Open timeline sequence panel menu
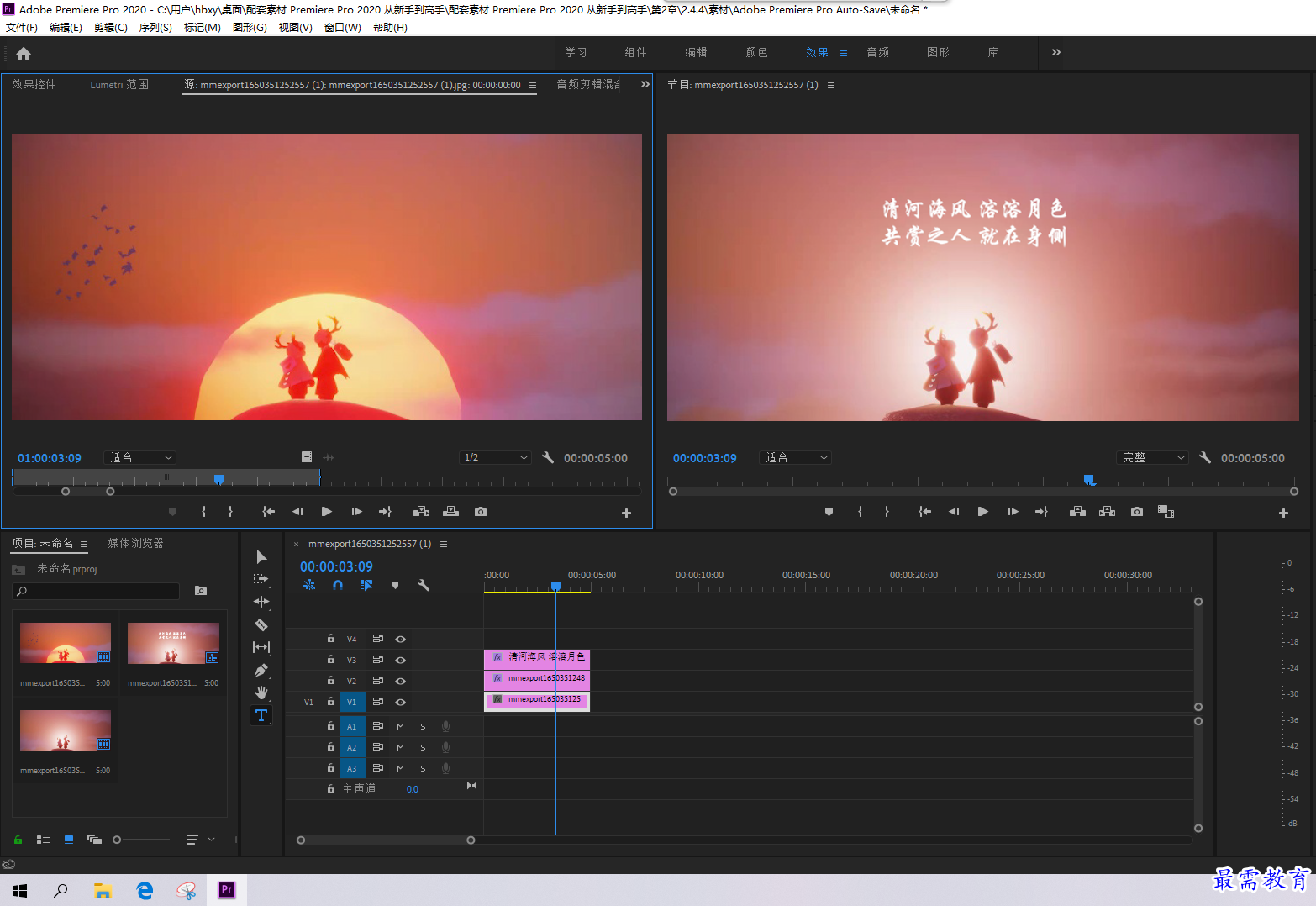The height and width of the screenshot is (906, 1316). (444, 544)
